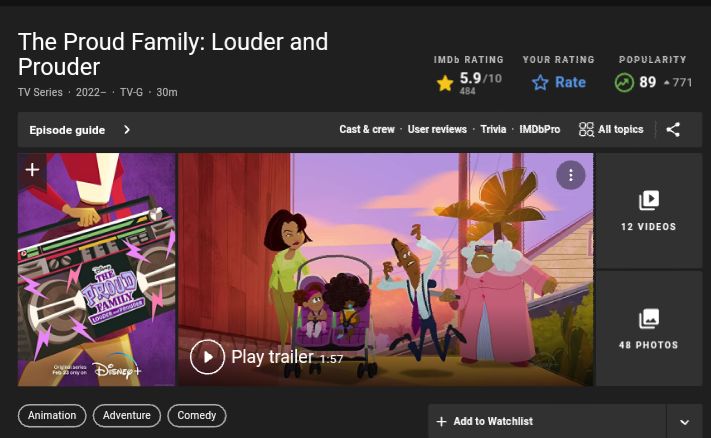Viewport: 711px width, 438px height.
Task: Visit the IMDbPro link
Action: (540, 129)
